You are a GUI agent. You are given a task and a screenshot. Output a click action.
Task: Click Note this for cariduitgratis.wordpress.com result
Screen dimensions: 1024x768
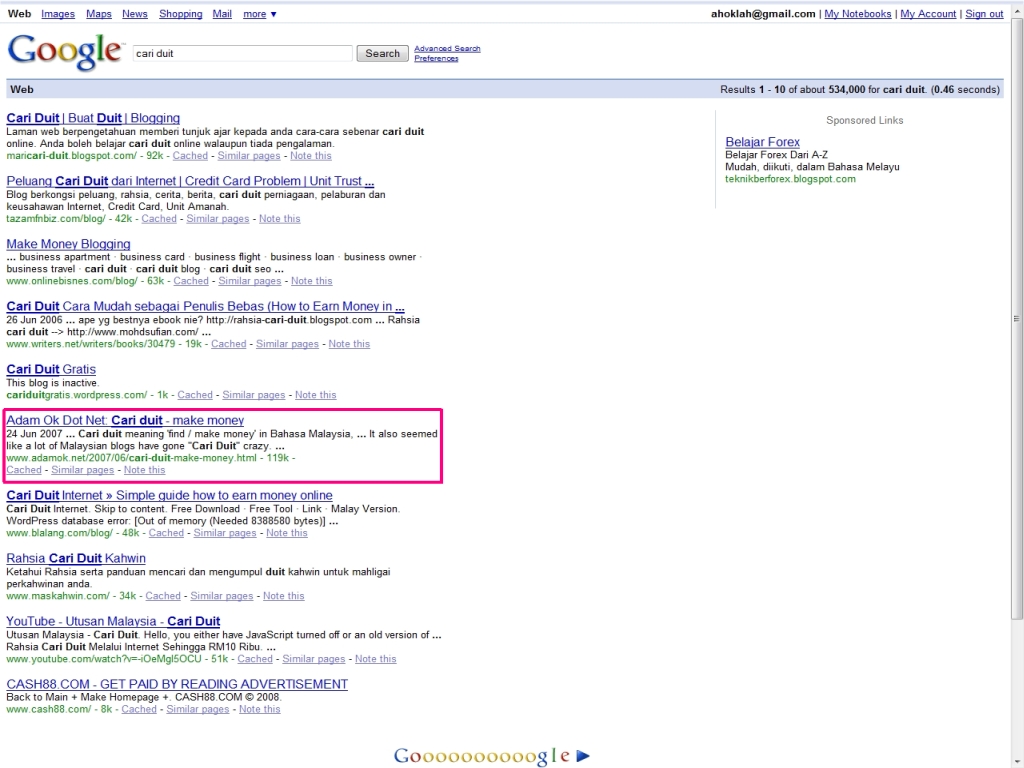(x=315, y=395)
